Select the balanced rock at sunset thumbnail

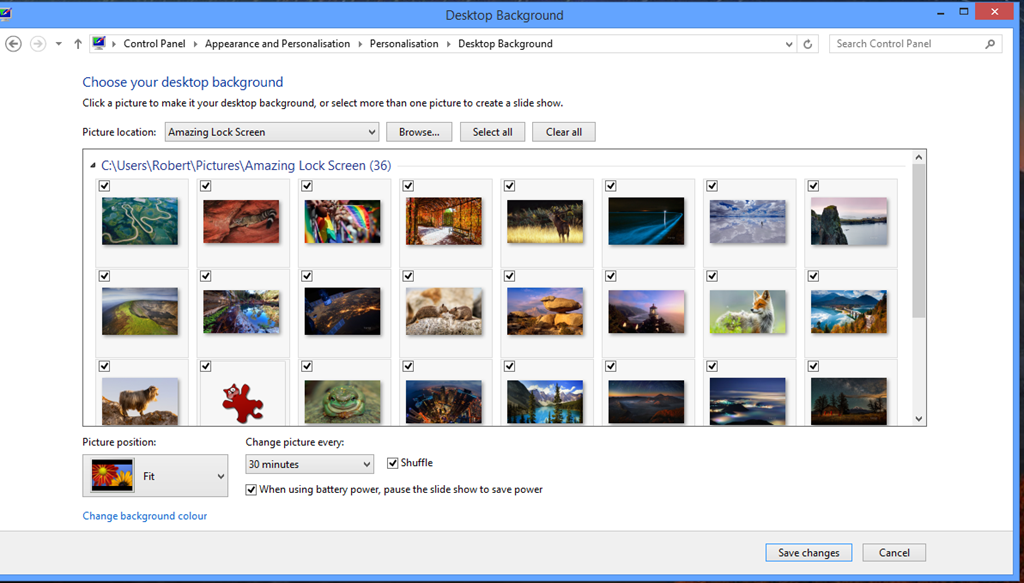pyautogui.click(x=545, y=311)
